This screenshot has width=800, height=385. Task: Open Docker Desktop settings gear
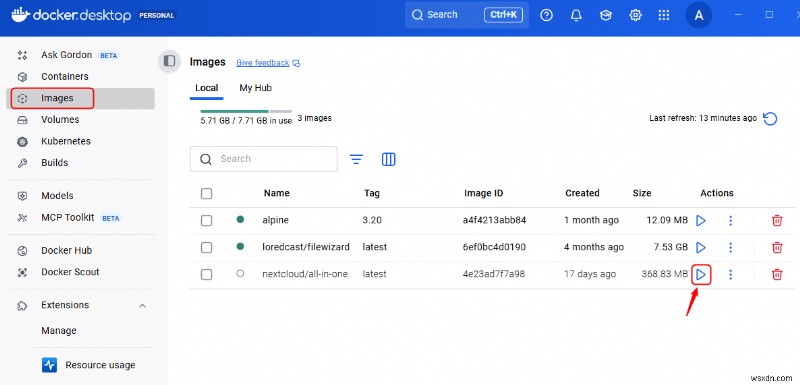point(635,15)
